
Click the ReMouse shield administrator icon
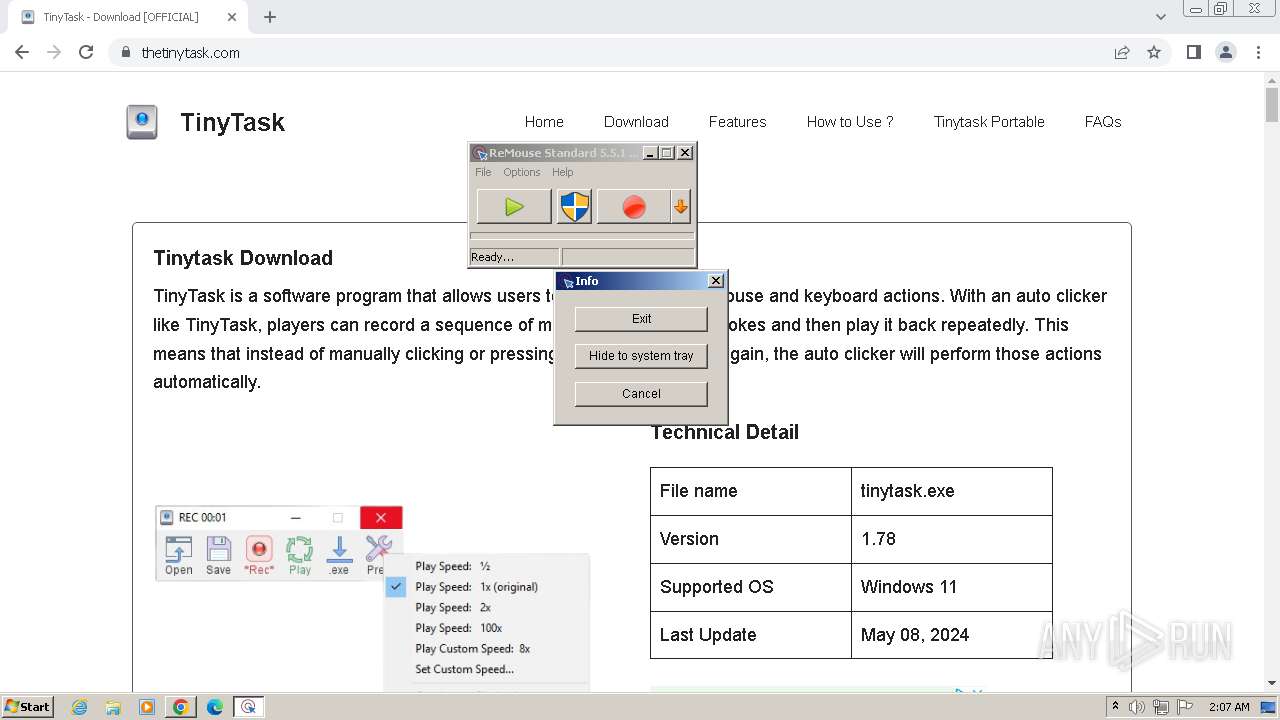pos(575,207)
